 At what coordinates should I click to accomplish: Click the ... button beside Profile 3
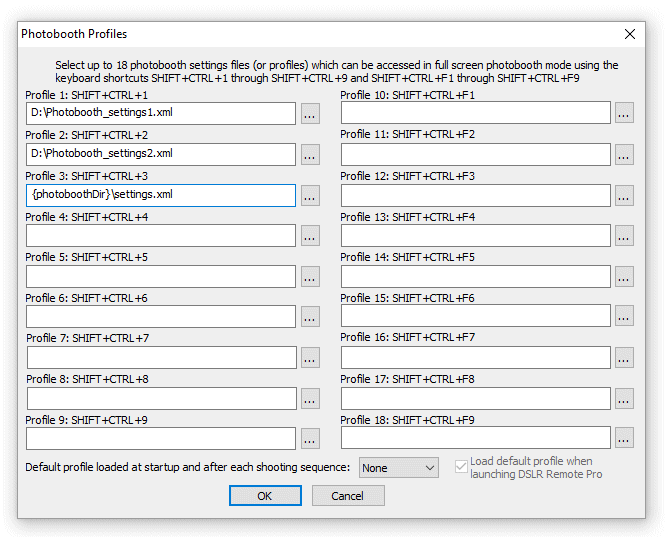[310, 196]
